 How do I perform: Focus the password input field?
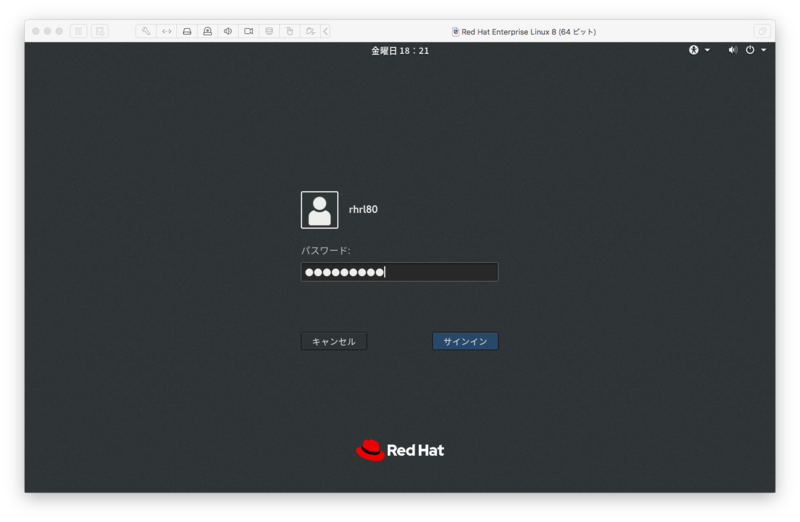coord(399,272)
